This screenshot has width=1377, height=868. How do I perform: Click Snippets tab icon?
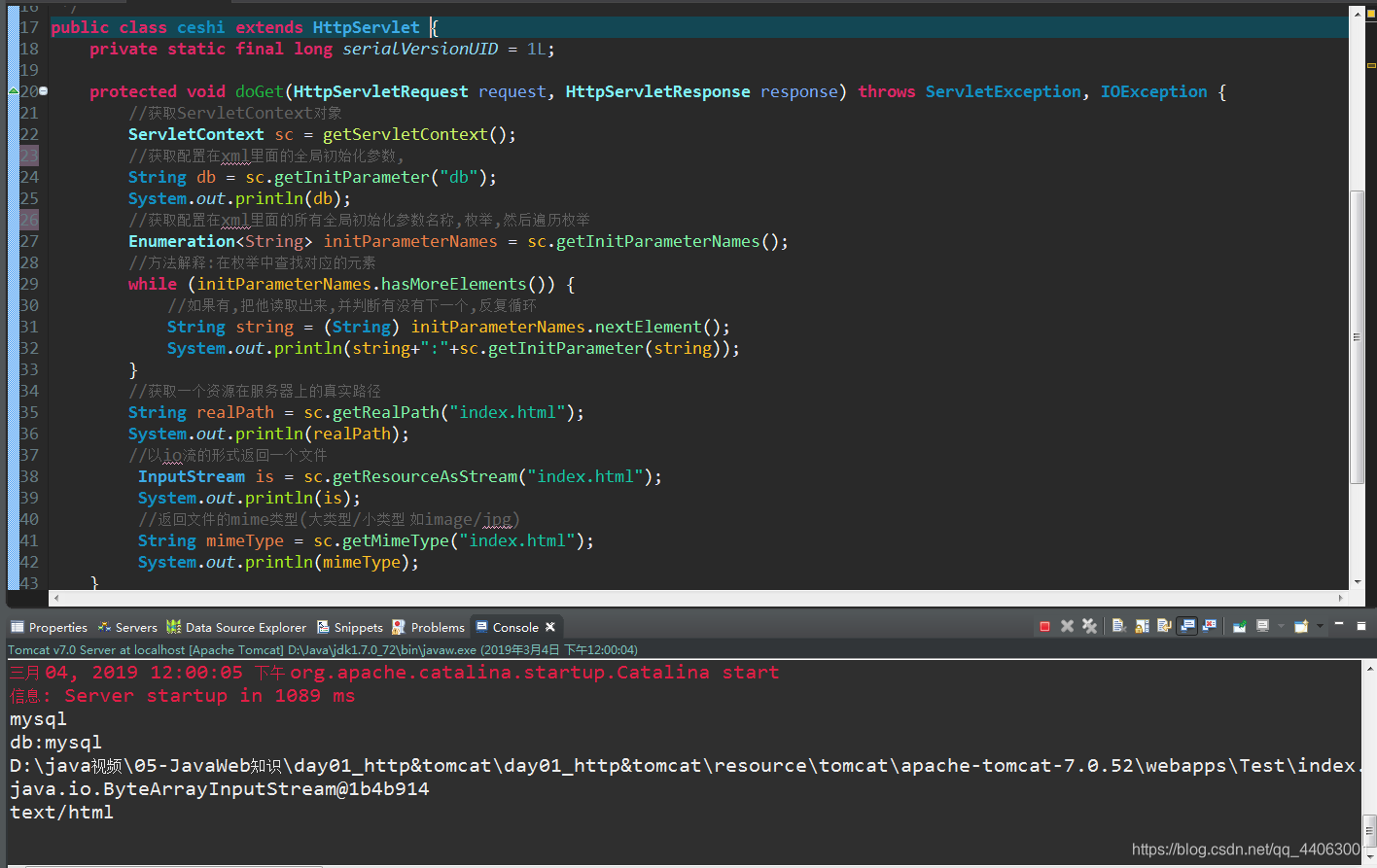click(x=323, y=627)
